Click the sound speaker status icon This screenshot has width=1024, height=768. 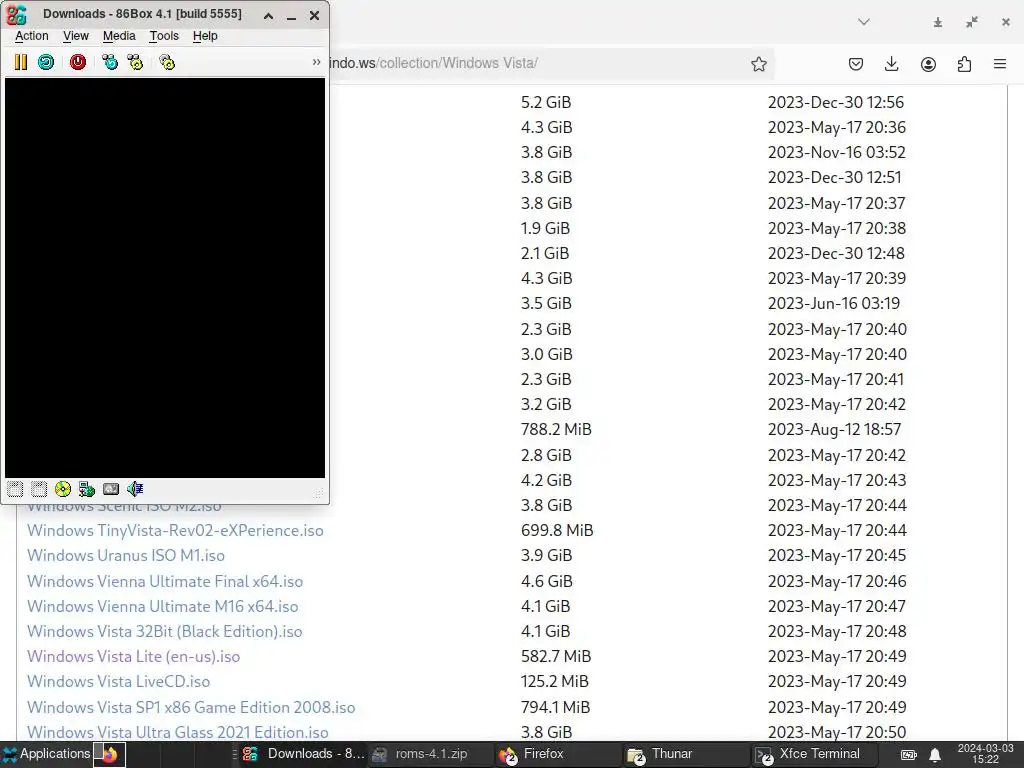click(135, 488)
